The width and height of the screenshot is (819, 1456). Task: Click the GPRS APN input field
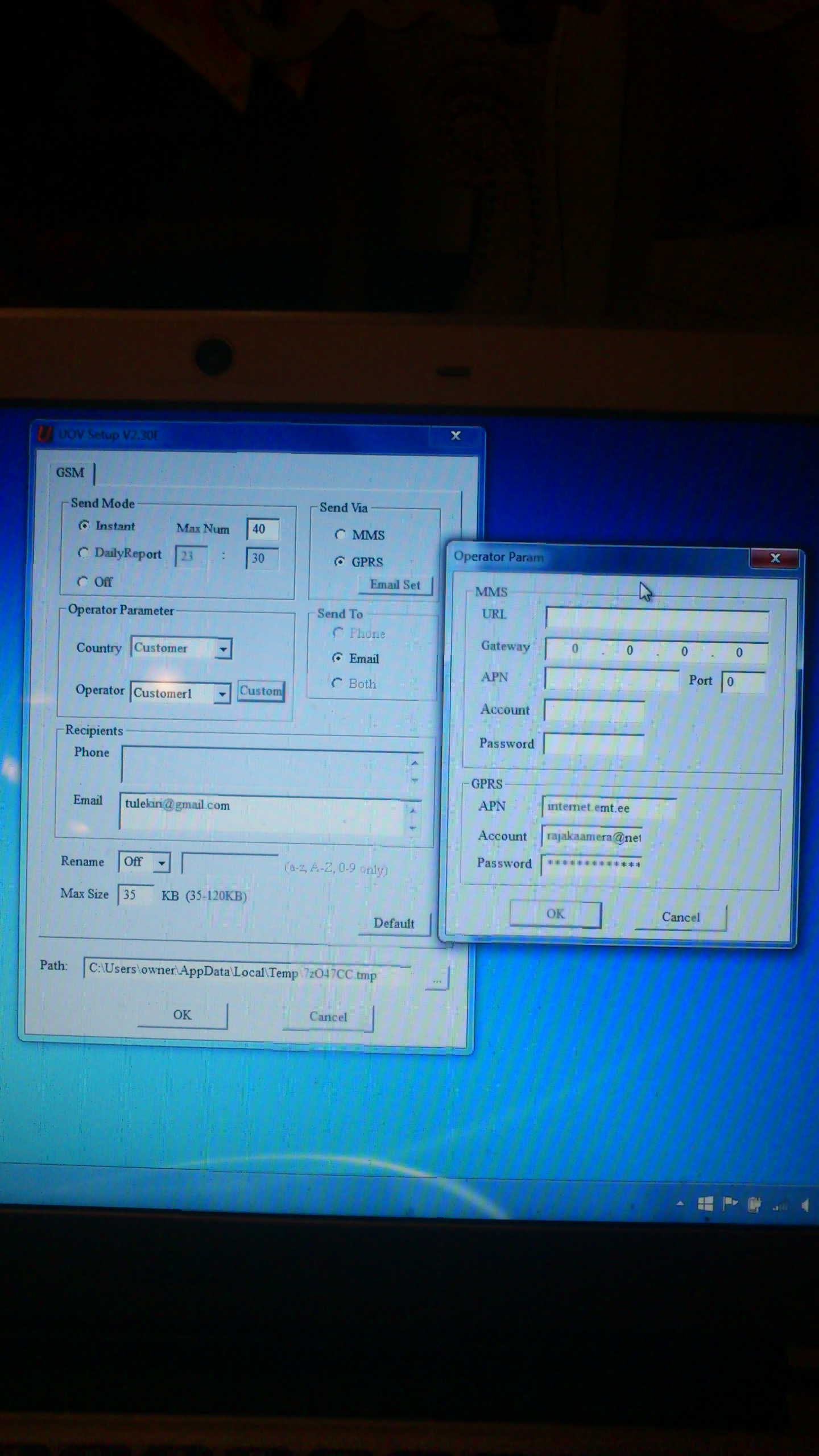(608, 807)
